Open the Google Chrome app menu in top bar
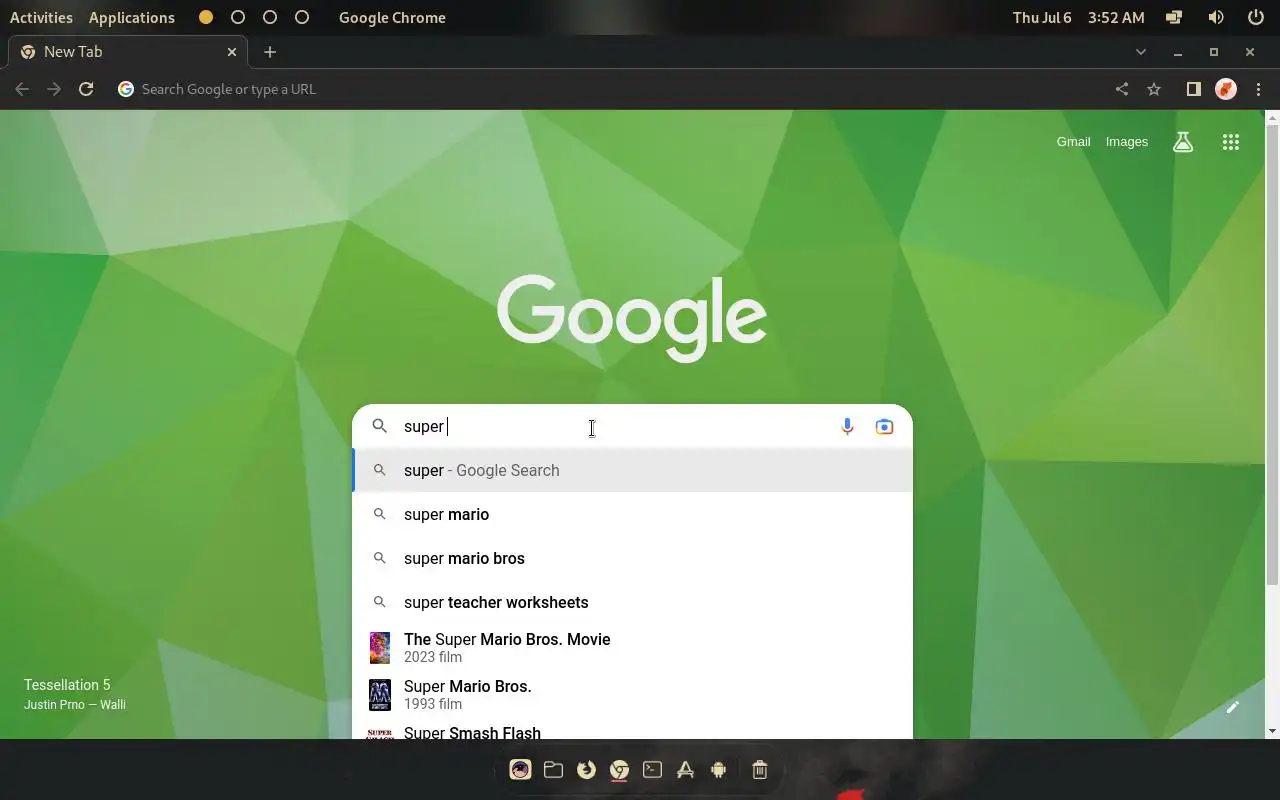Image resolution: width=1280 pixels, height=800 pixels. (392, 17)
